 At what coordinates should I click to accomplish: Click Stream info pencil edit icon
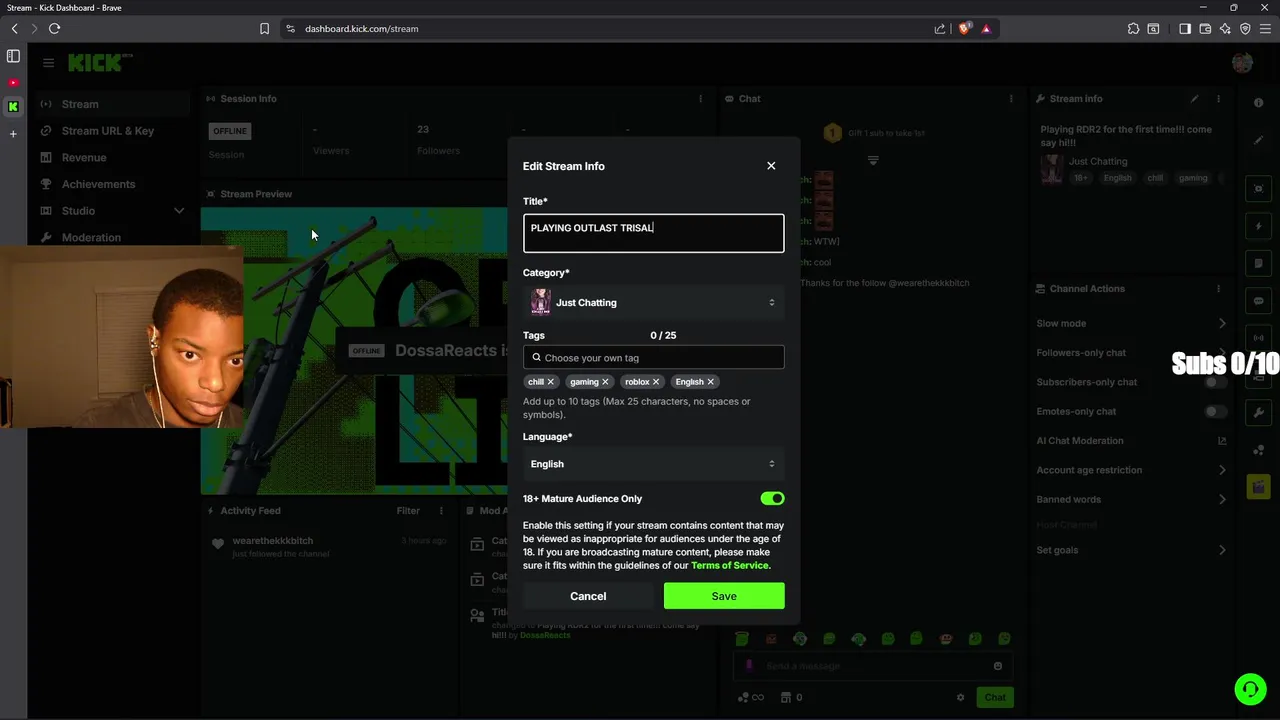point(1194,99)
